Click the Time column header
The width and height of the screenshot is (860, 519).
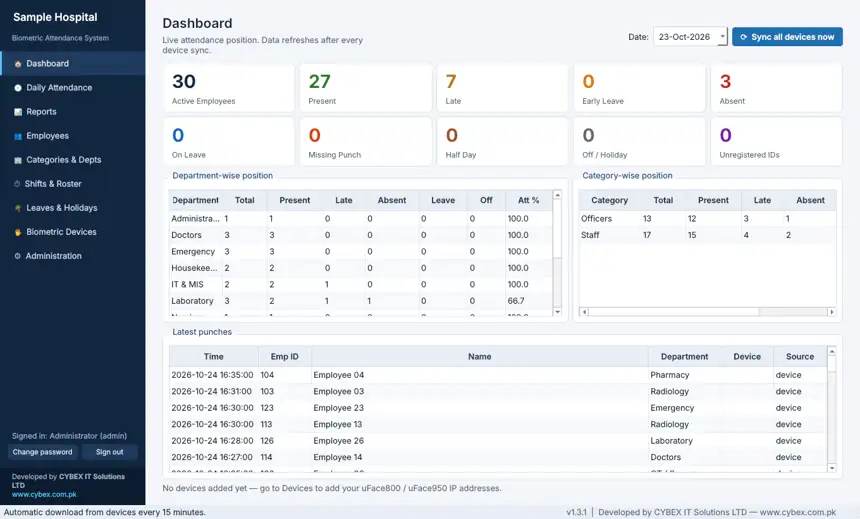click(213, 357)
